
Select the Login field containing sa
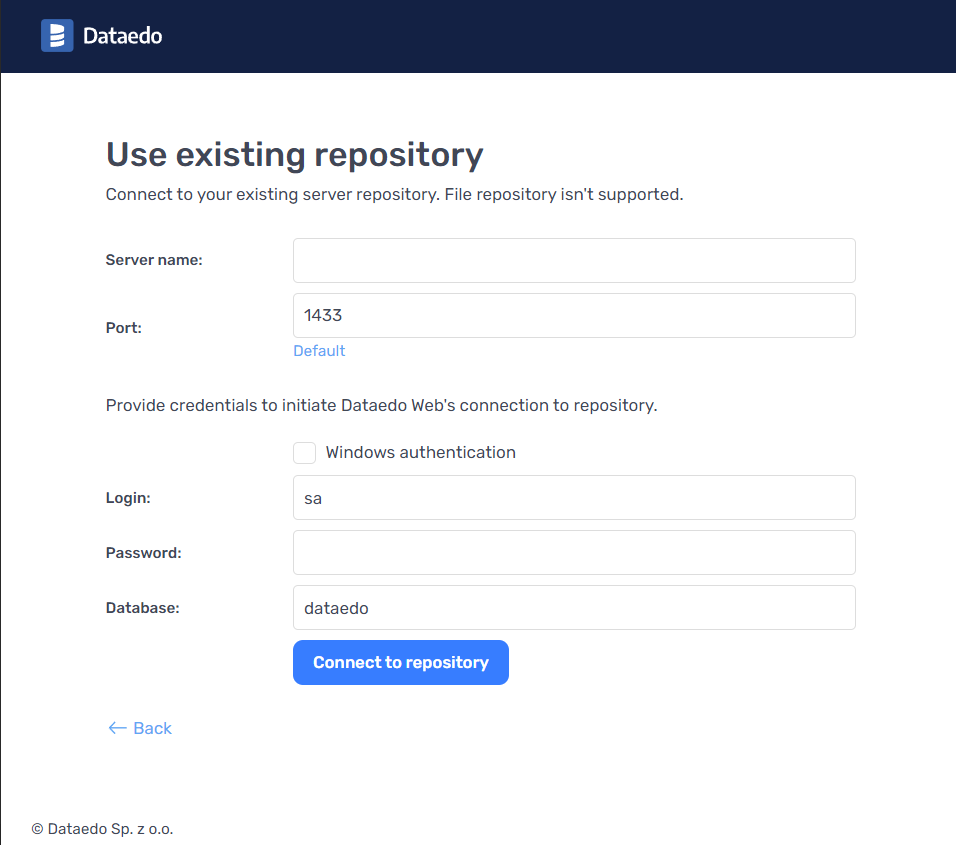pyautogui.click(x=574, y=497)
